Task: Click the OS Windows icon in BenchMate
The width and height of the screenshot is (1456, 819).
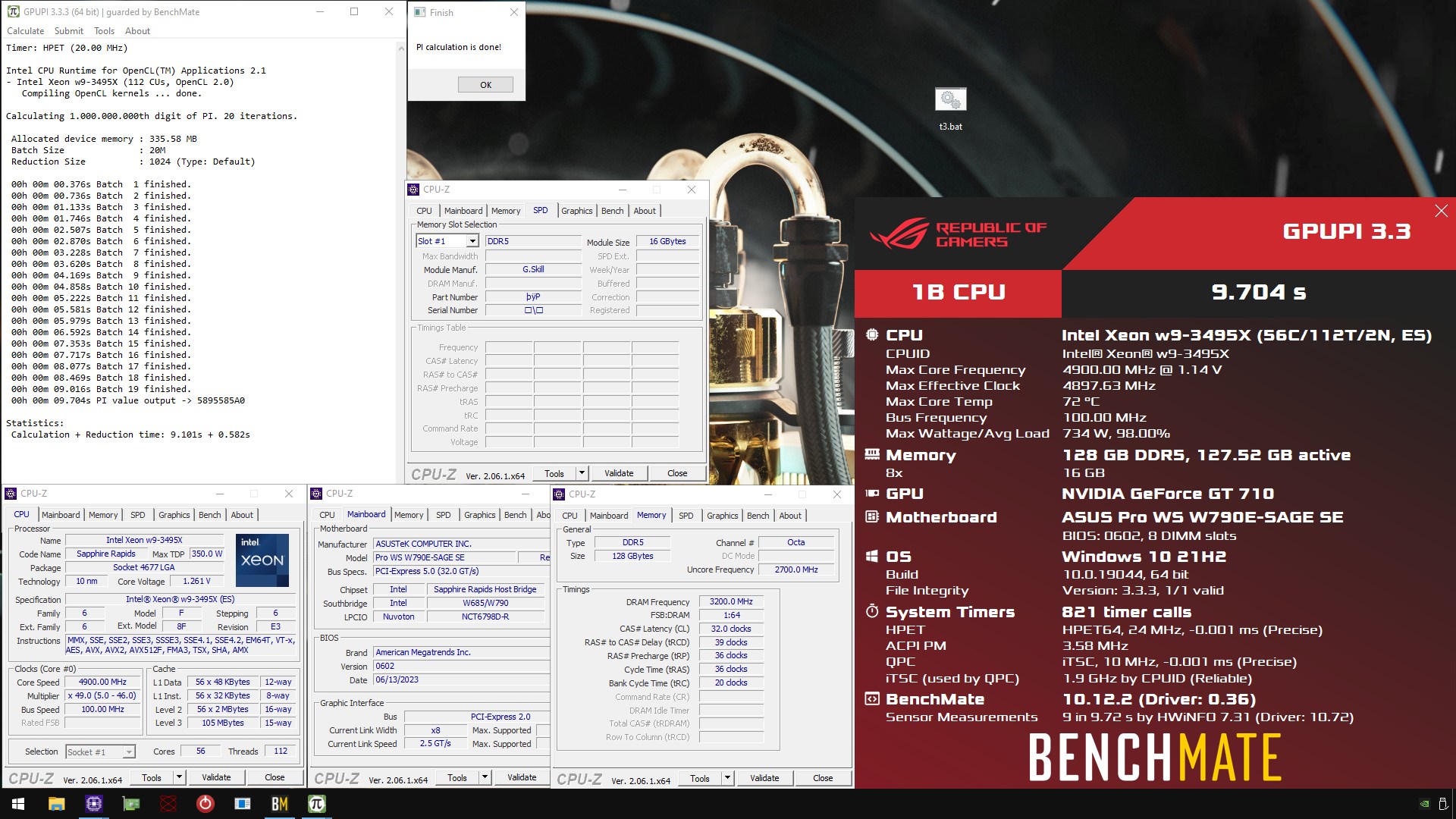Action: 872,556
